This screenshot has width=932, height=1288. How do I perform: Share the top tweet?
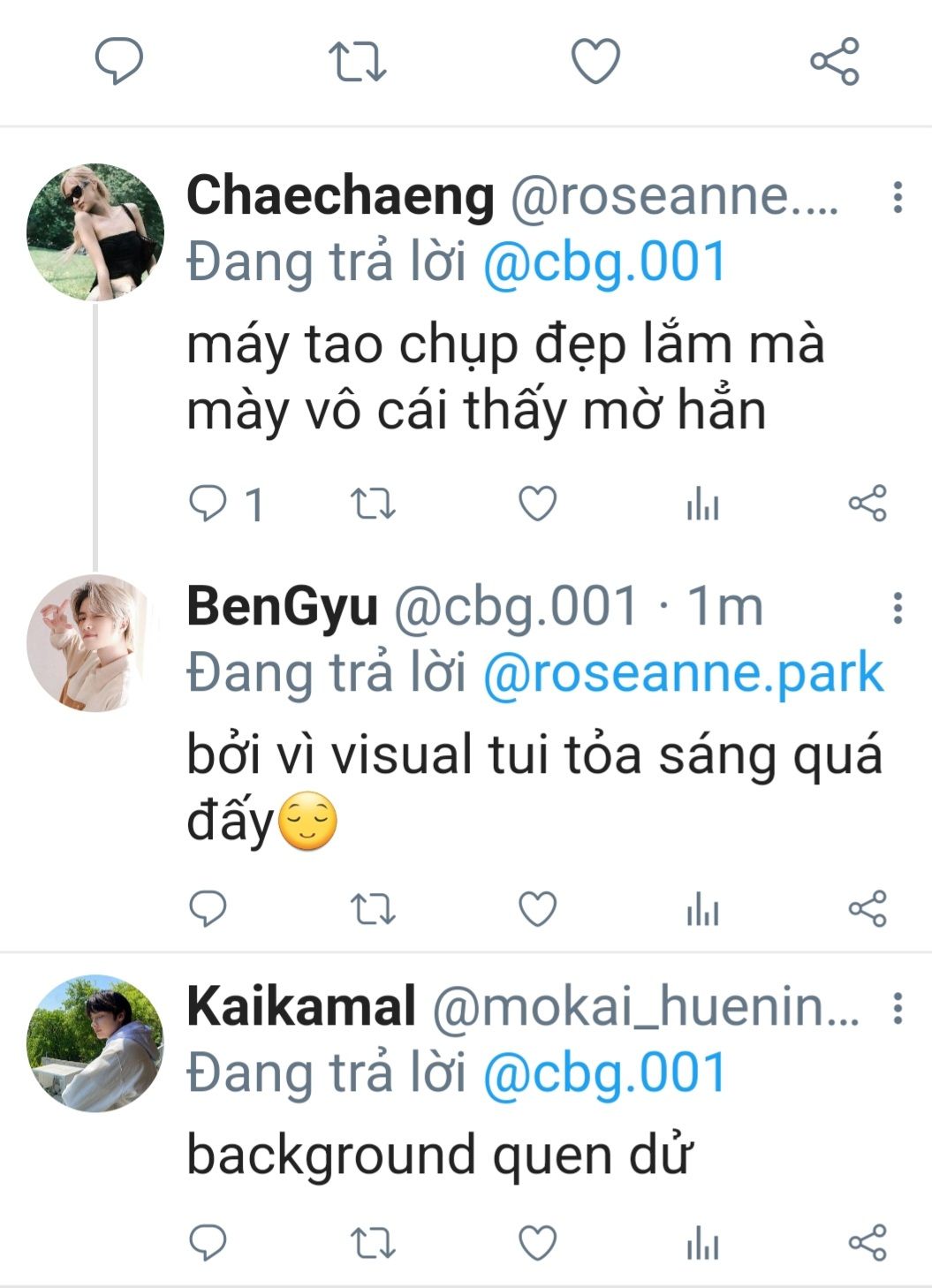(x=834, y=62)
